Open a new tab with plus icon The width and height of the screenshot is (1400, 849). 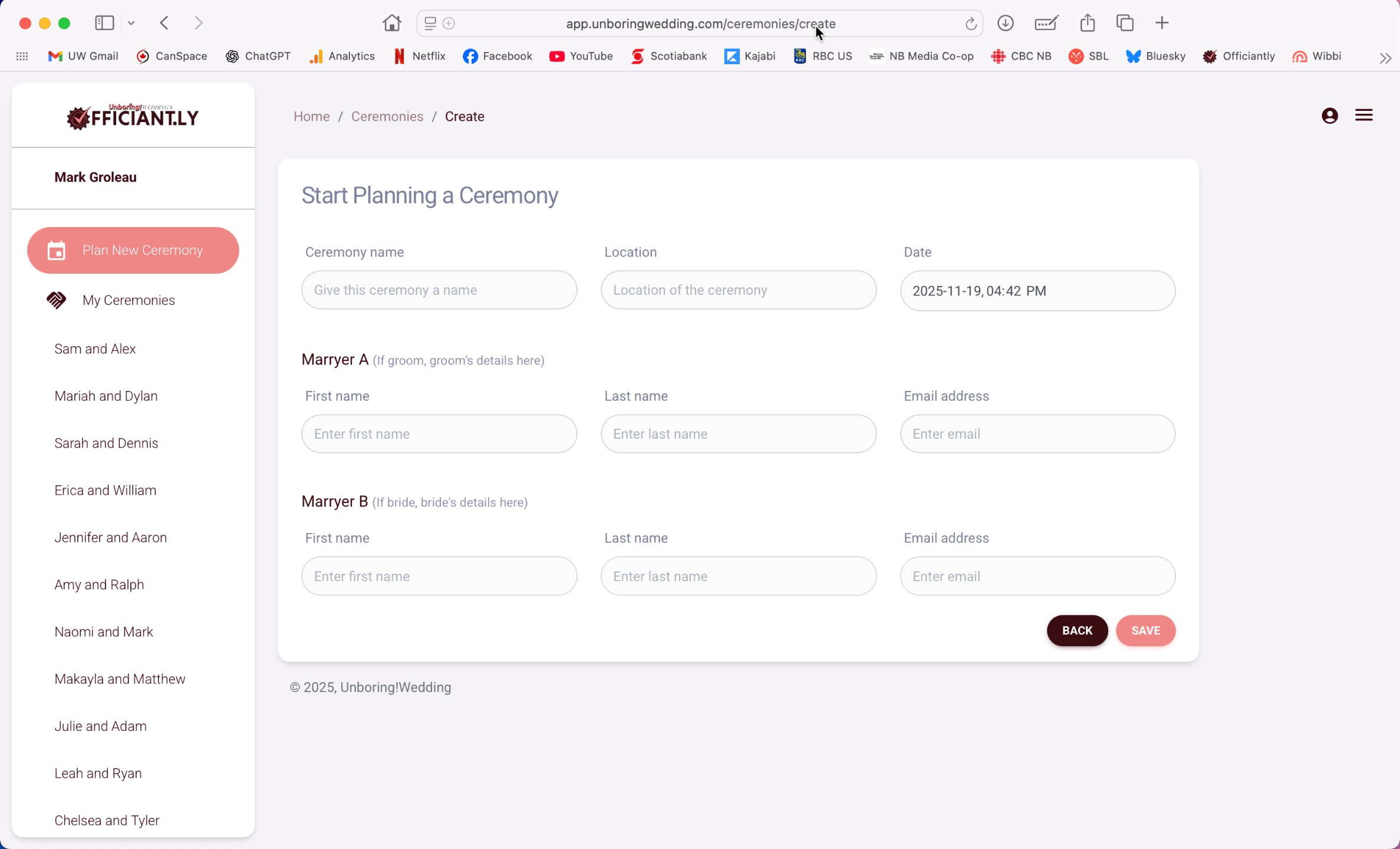(1161, 23)
